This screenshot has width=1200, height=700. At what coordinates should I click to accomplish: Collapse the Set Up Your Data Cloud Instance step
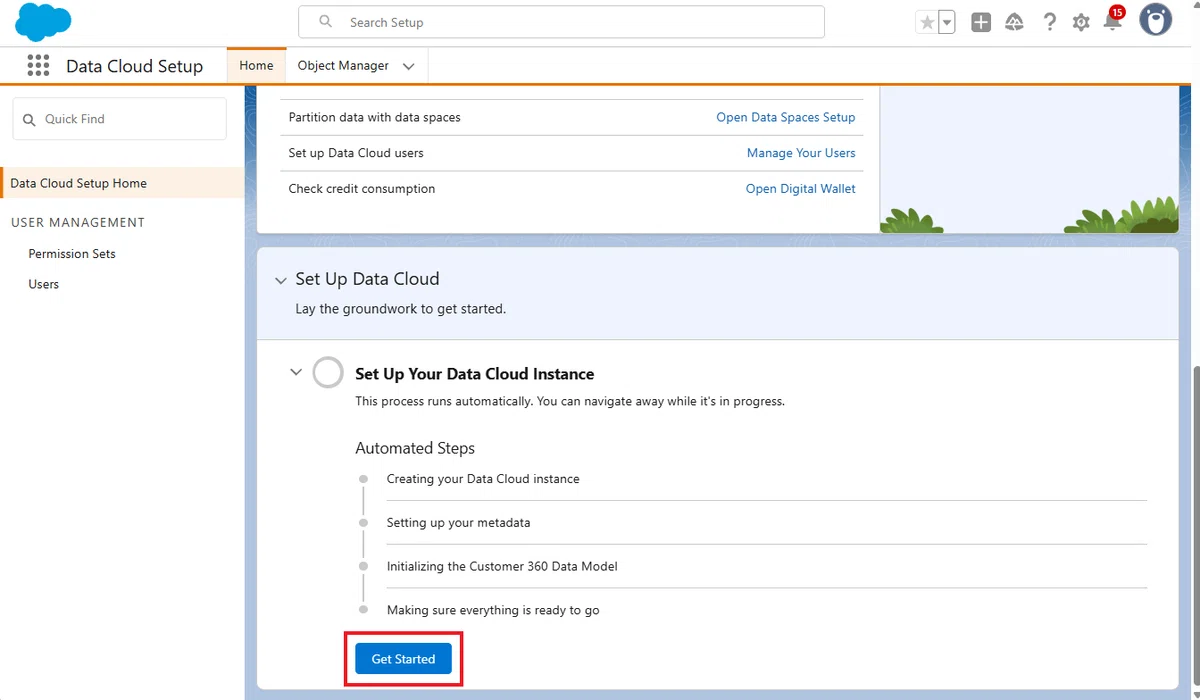[x=295, y=372]
